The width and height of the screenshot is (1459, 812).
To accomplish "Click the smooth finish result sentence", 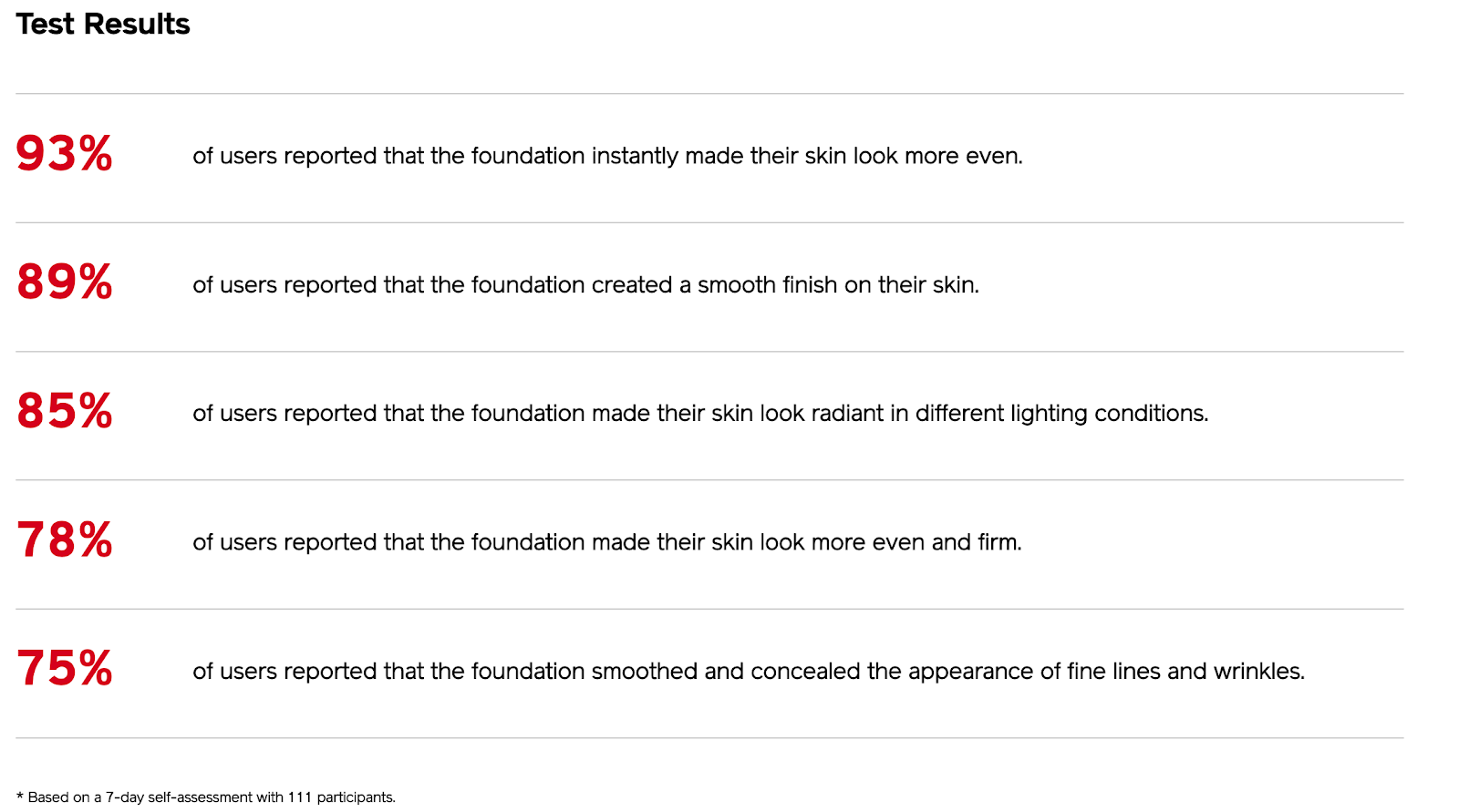I will click(x=585, y=285).
